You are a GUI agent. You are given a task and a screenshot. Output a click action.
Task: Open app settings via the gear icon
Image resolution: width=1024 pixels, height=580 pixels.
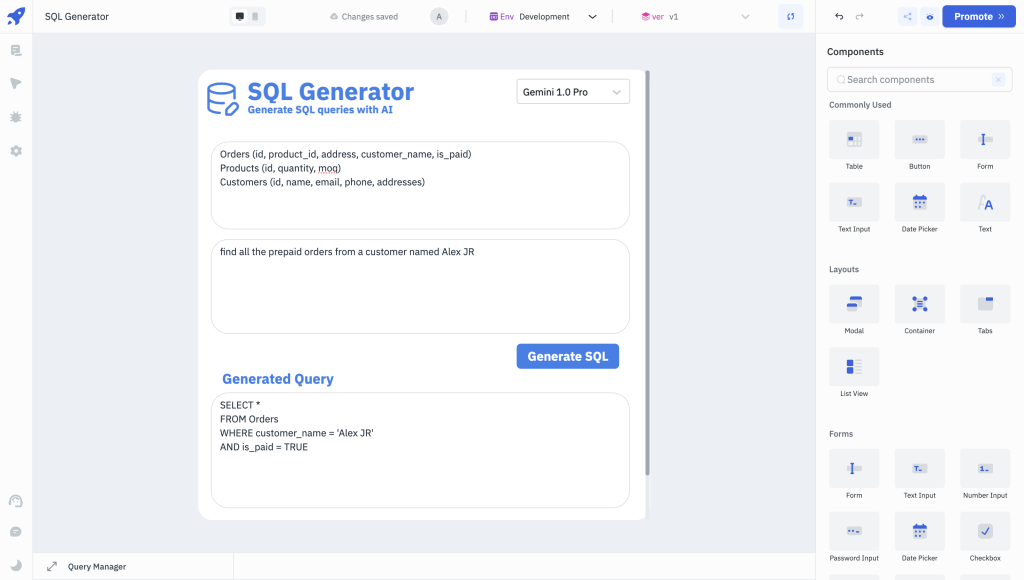15,151
